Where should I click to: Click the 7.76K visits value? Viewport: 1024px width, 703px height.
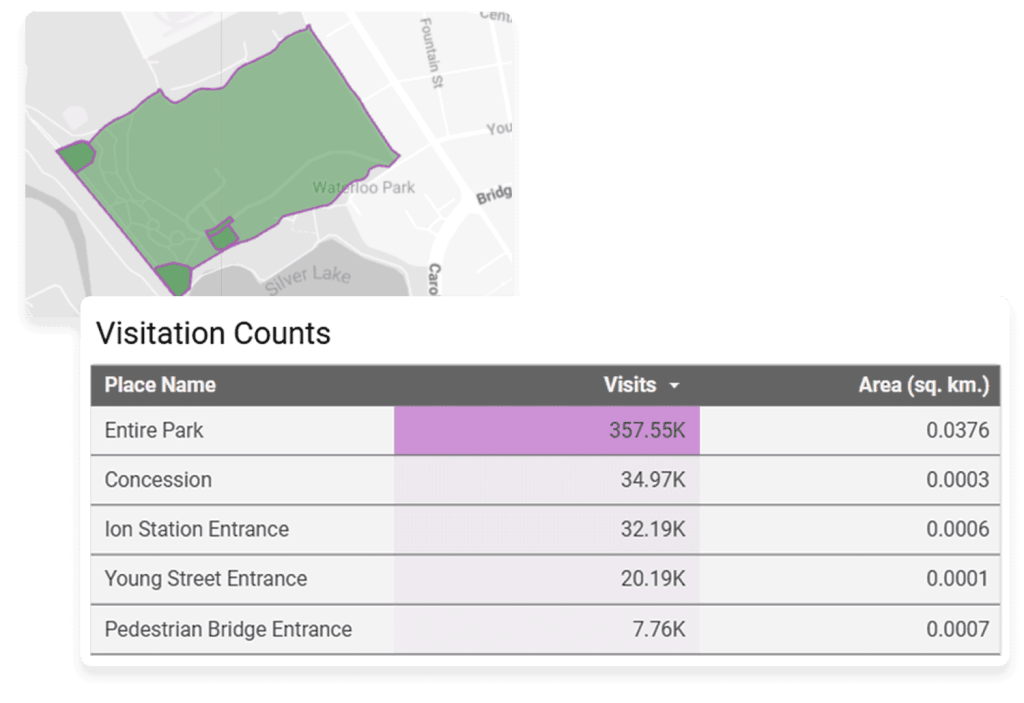click(x=658, y=630)
